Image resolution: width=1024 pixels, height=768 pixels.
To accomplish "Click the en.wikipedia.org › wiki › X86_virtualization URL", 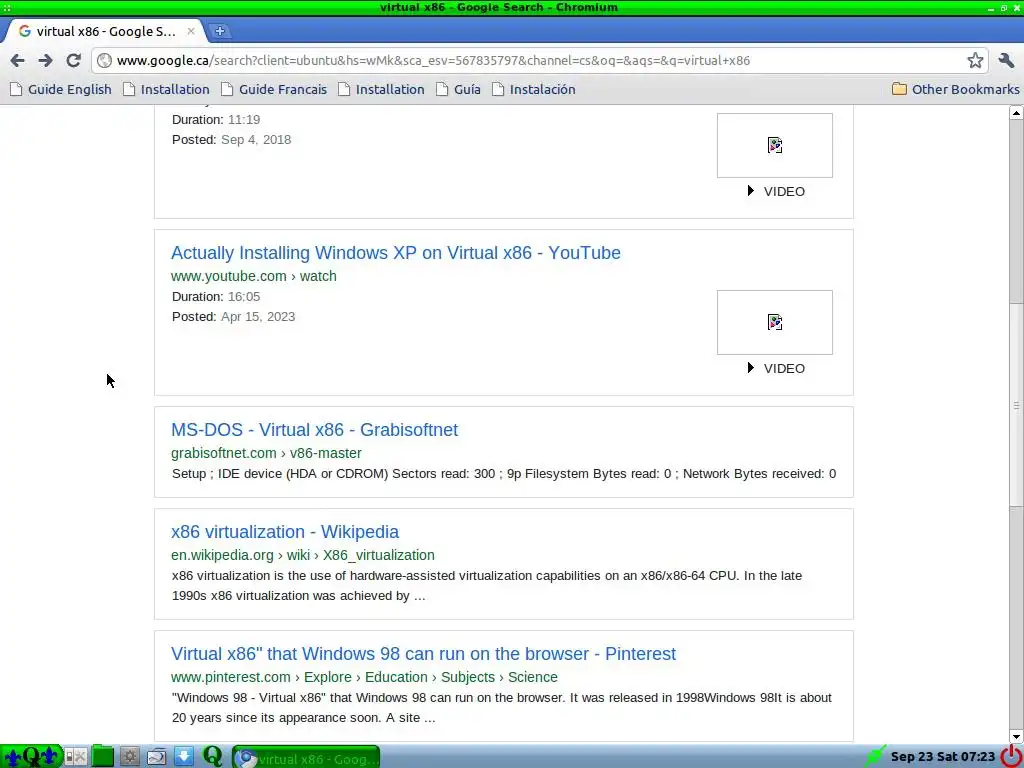I will (x=303, y=555).
